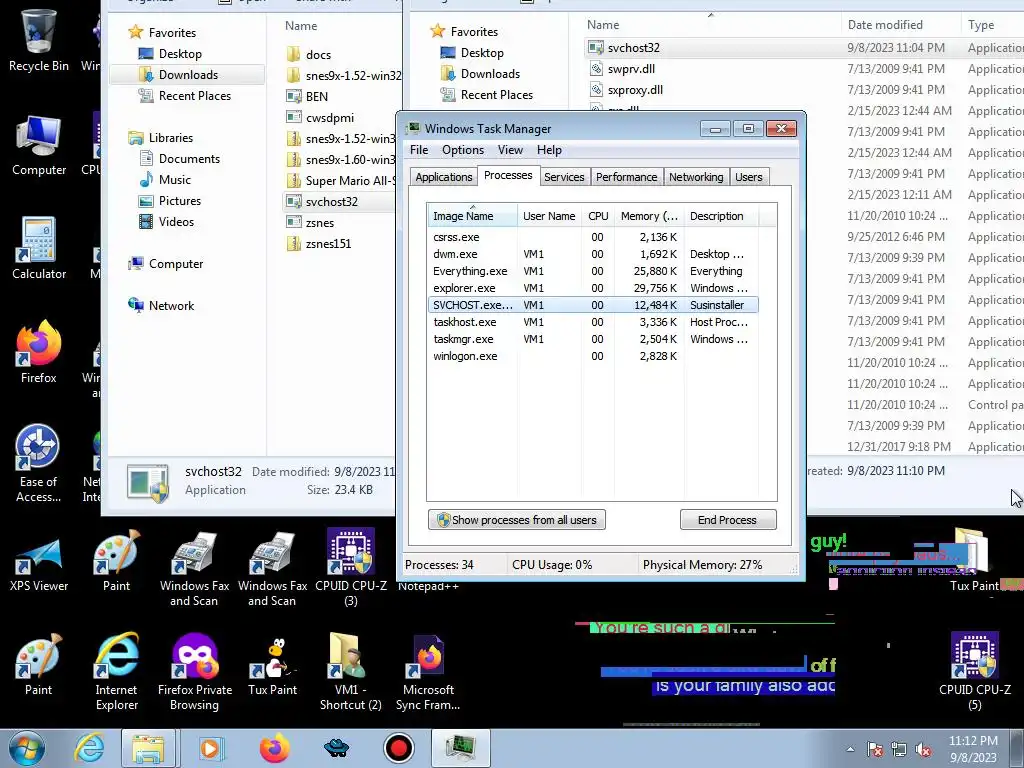Sort processes by User Name column
Screen dimensions: 1024x768
point(549,216)
